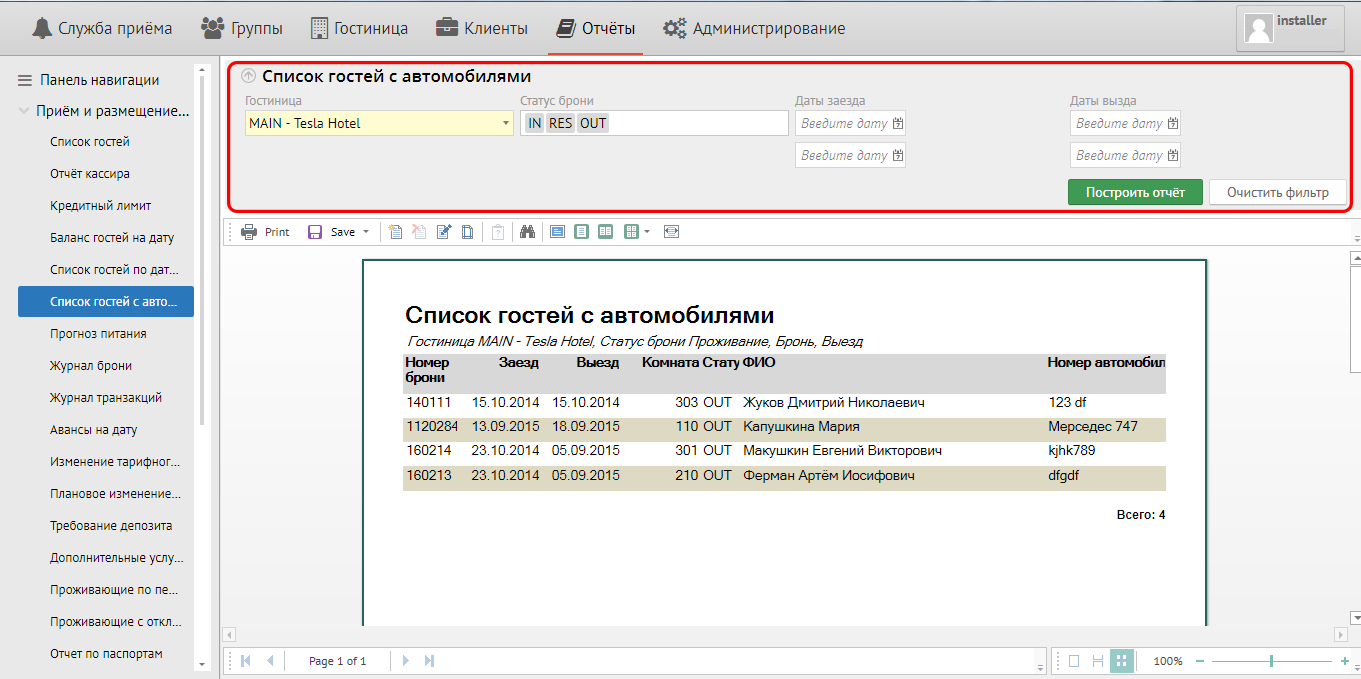Toggle two-page continuous view icon
This screenshot has height=679, width=1361.
1097,661
